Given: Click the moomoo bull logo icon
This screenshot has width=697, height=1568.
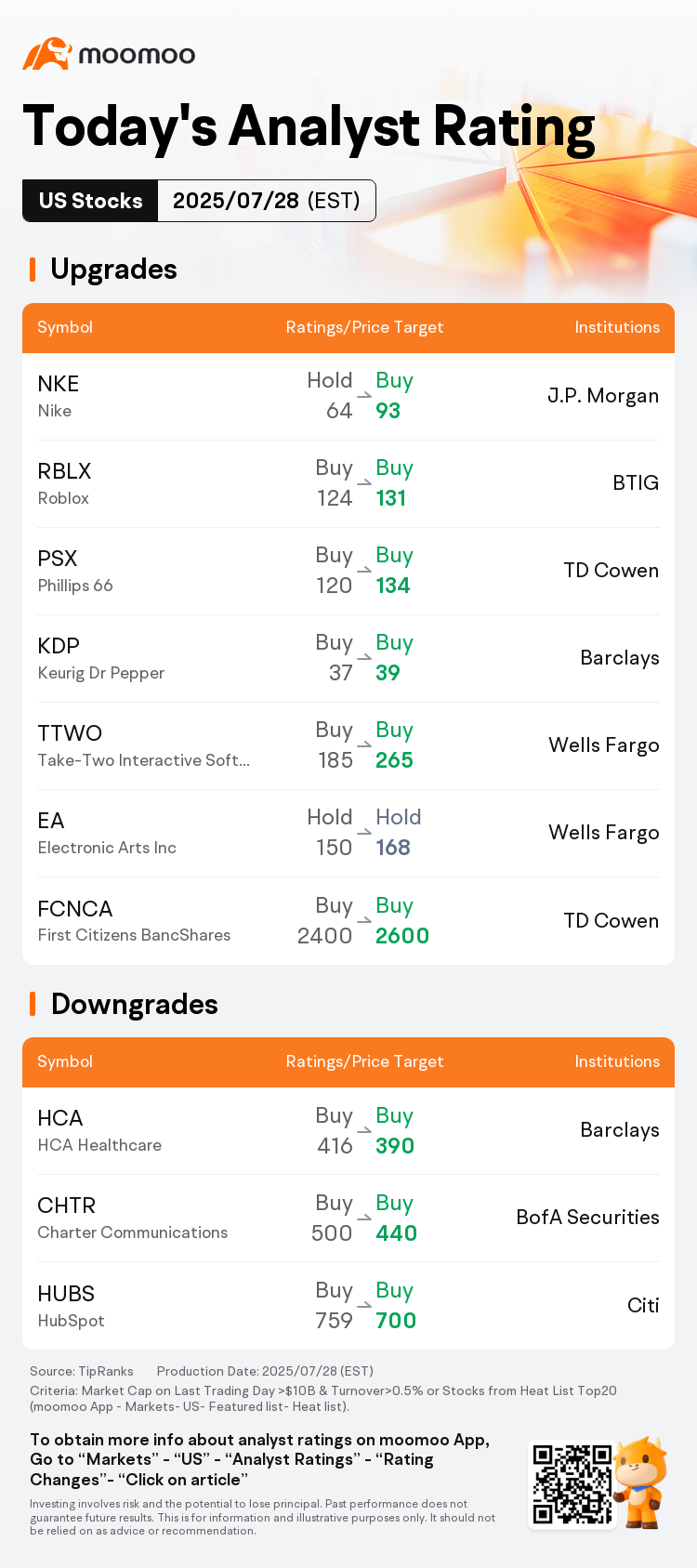Looking at the screenshot, I should coord(46,54).
